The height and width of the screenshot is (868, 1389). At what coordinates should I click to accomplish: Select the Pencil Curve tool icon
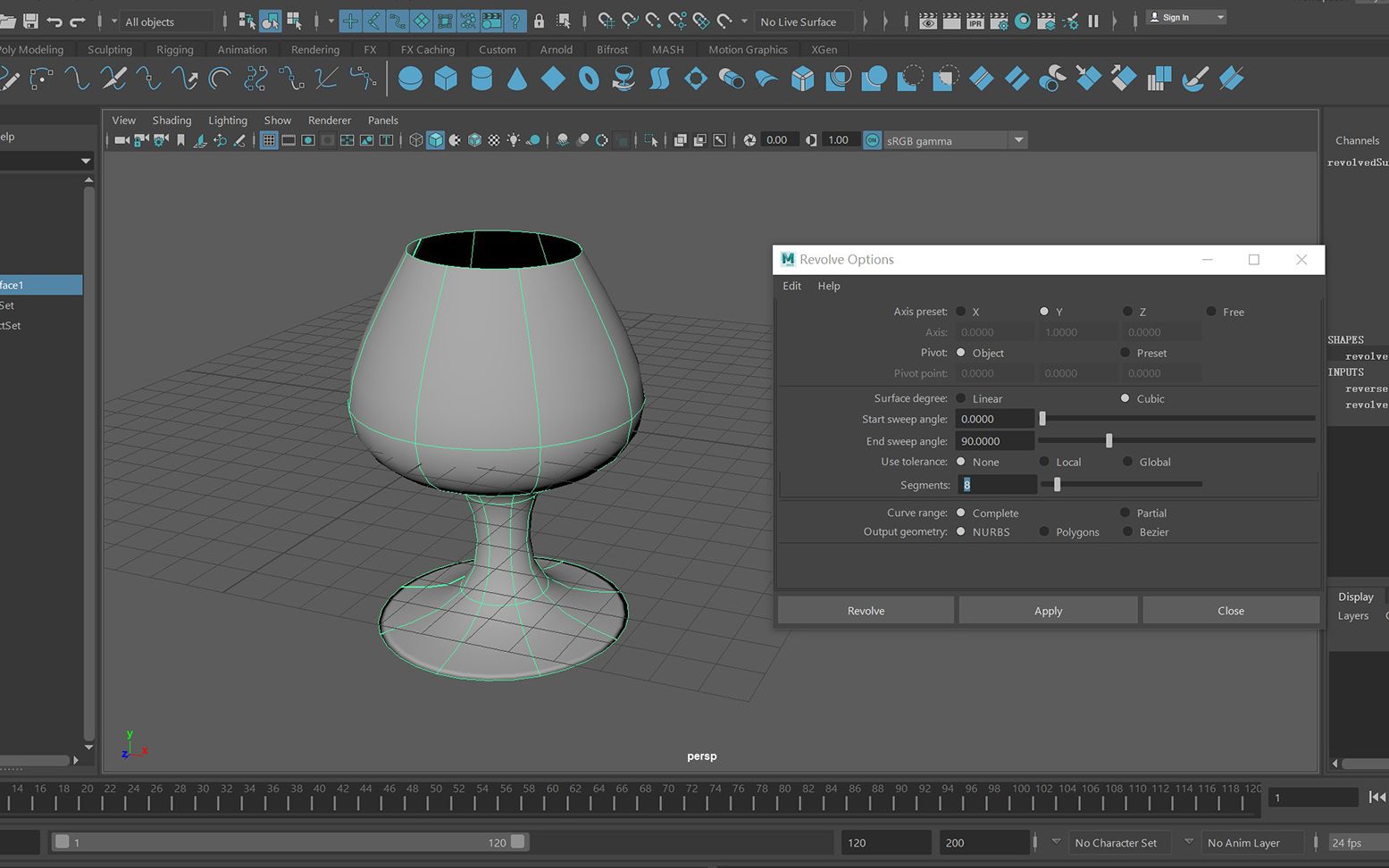point(10,79)
